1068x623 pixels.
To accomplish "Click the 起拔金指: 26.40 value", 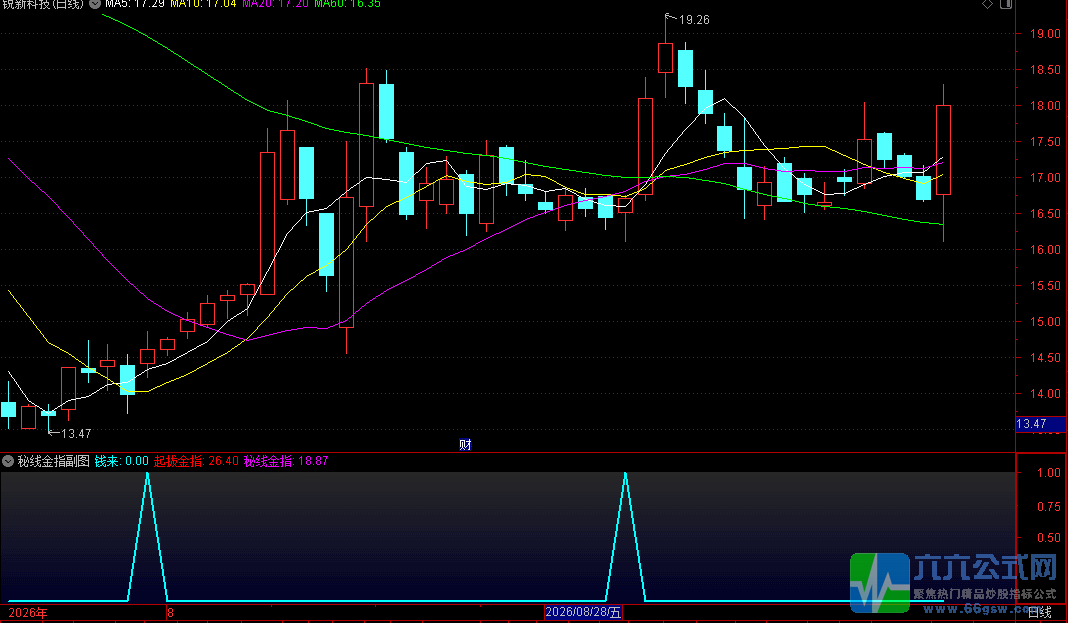I will pyautogui.click(x=196, y=461).
